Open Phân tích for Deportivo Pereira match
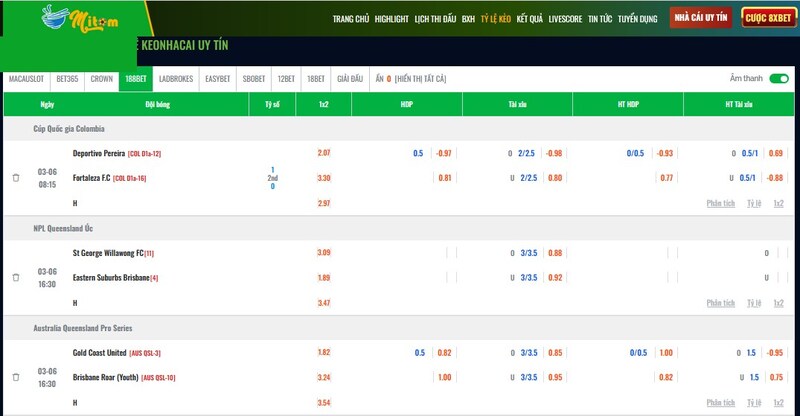The width and height of the screenshot is (800, 416). click(x=720, y=203)
